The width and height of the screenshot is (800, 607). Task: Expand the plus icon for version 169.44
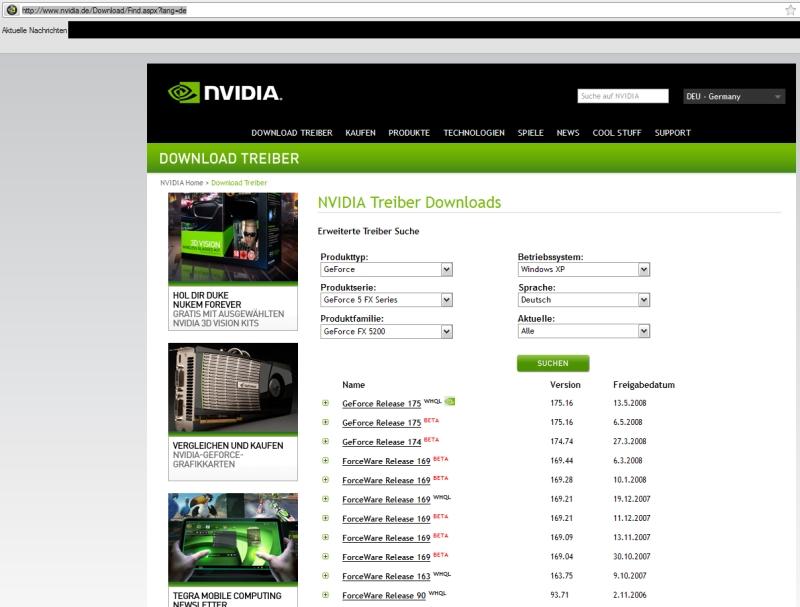[325, 461]
